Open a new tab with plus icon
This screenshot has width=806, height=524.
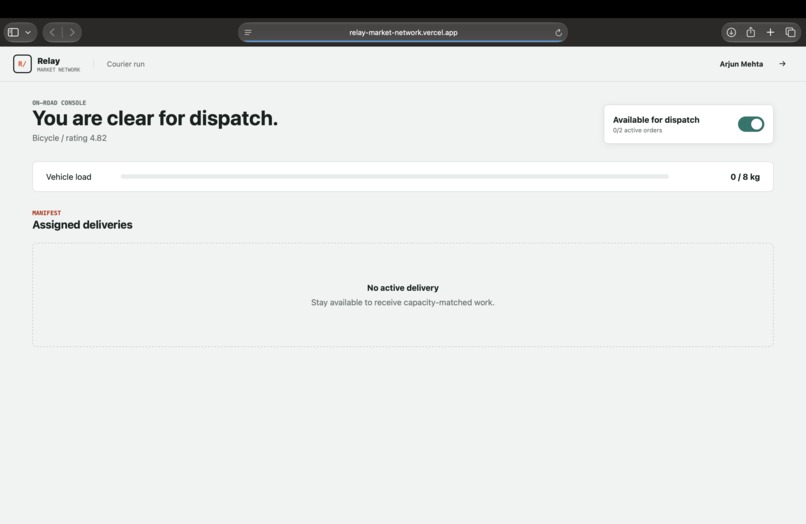click(770, 32)
